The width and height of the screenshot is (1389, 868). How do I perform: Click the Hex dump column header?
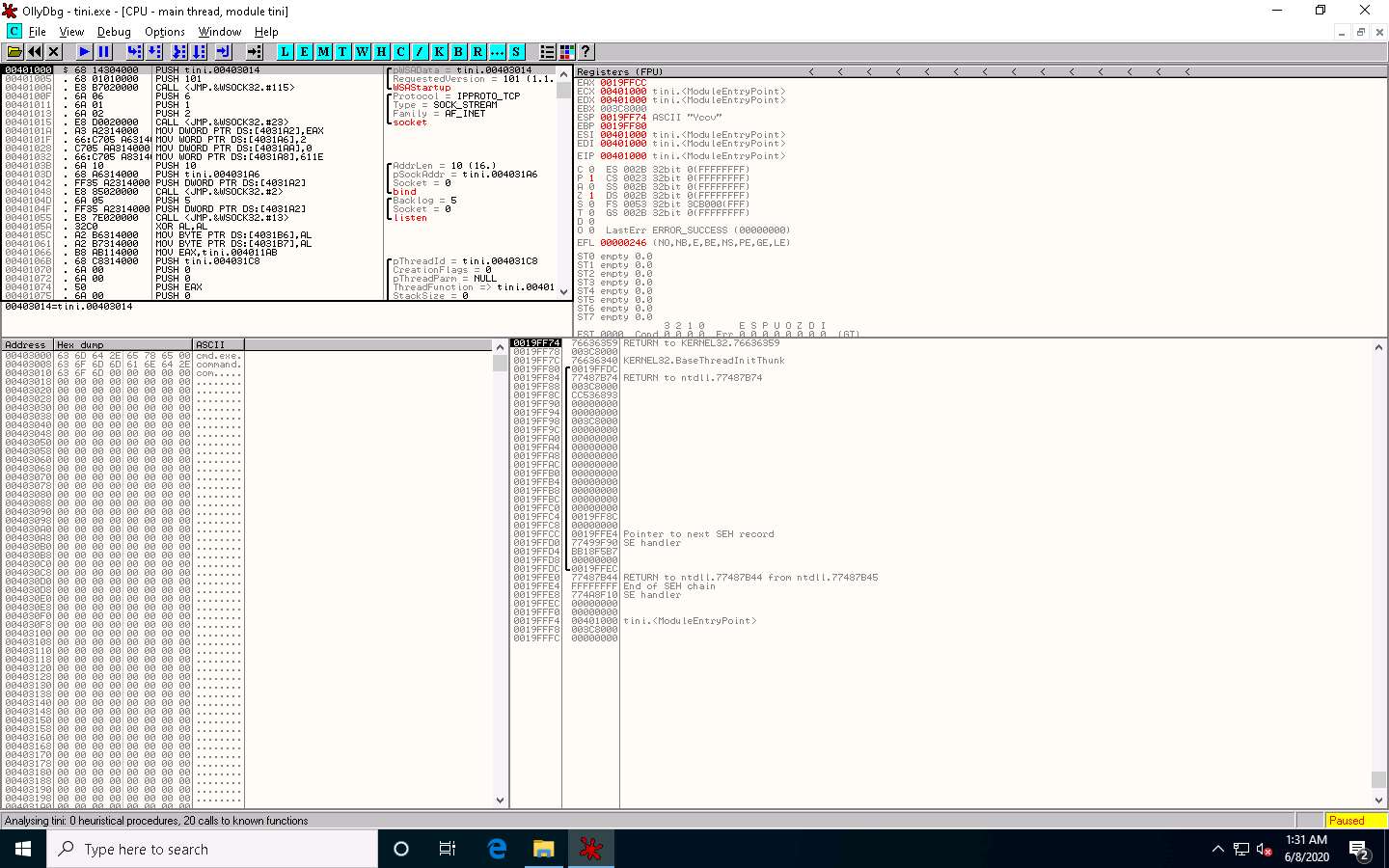(x=123, y=344)
